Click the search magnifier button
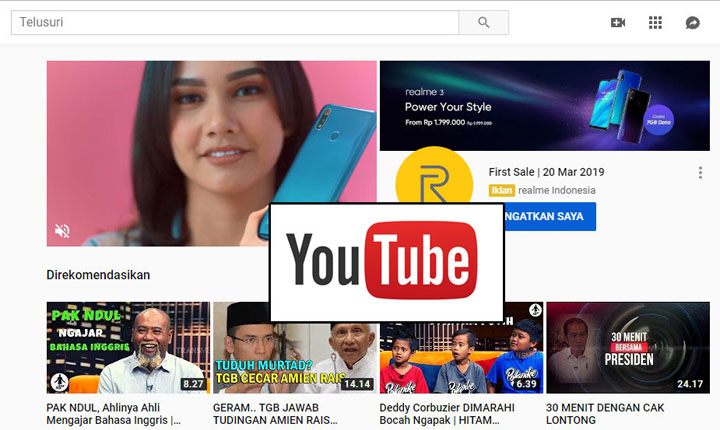720x430 pixels. coord(484,23)
